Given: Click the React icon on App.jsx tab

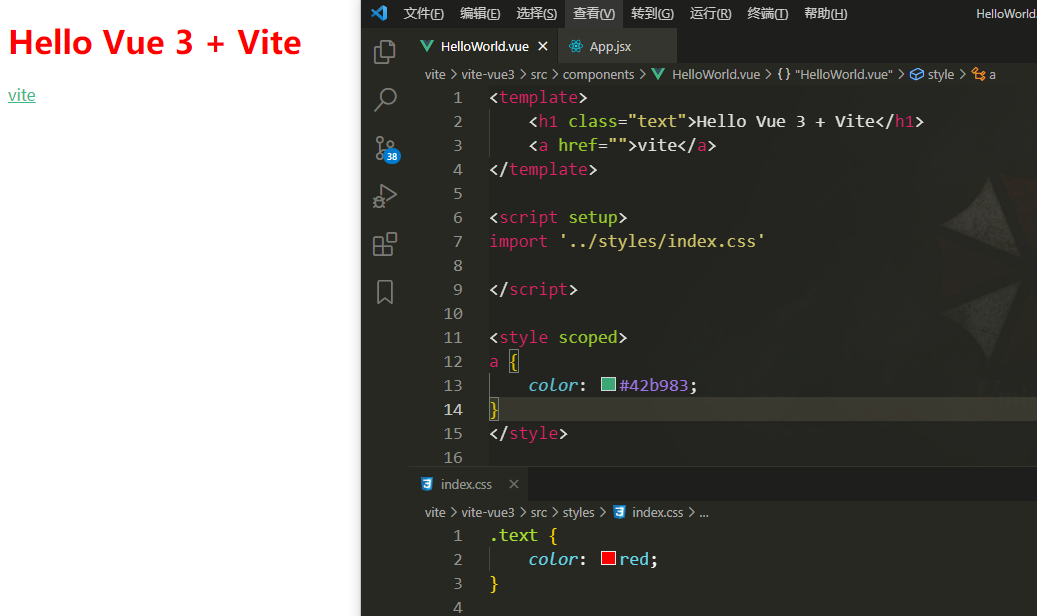Looking at the screenshot, I should point(576,46).
